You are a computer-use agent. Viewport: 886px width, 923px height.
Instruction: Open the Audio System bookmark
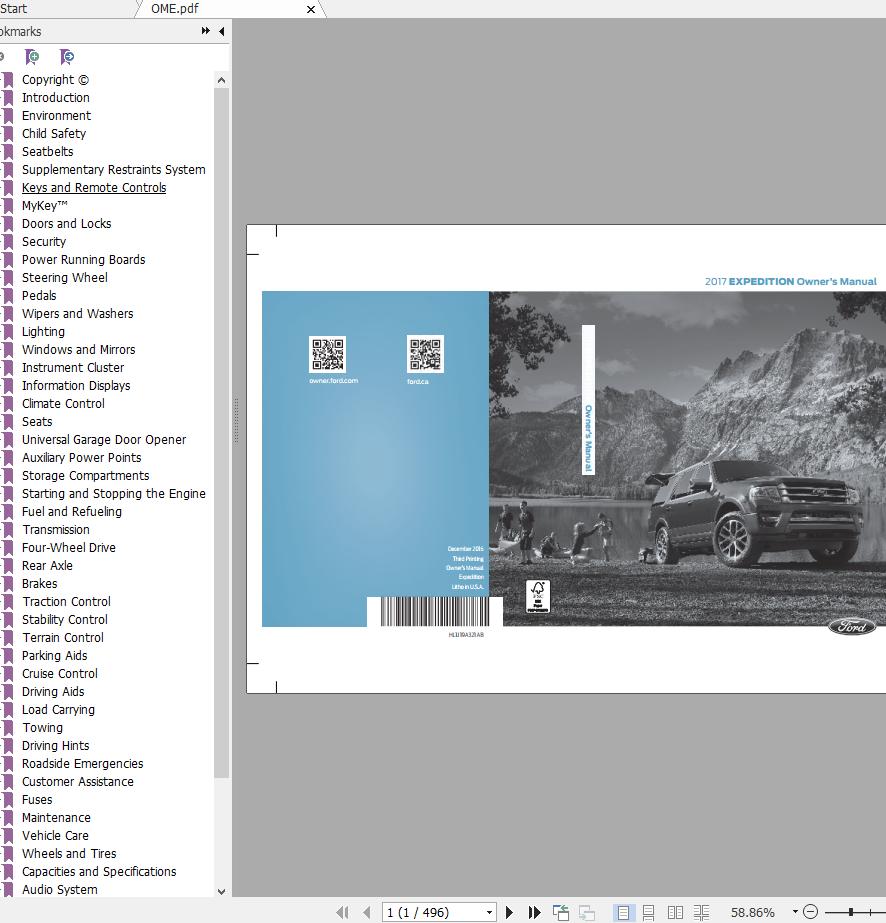pyautogui.click(x=60, y=890)
